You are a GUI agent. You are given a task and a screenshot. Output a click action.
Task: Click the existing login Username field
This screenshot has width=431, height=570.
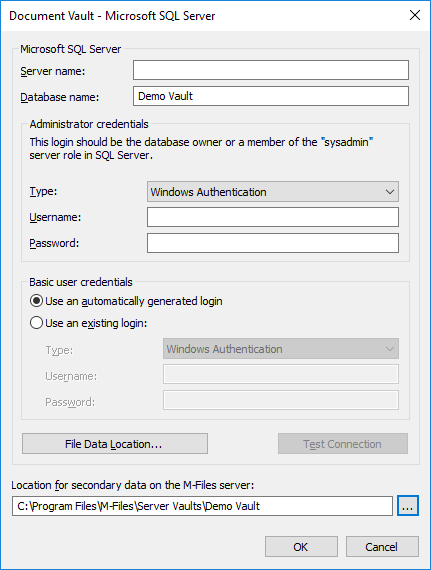281,374
